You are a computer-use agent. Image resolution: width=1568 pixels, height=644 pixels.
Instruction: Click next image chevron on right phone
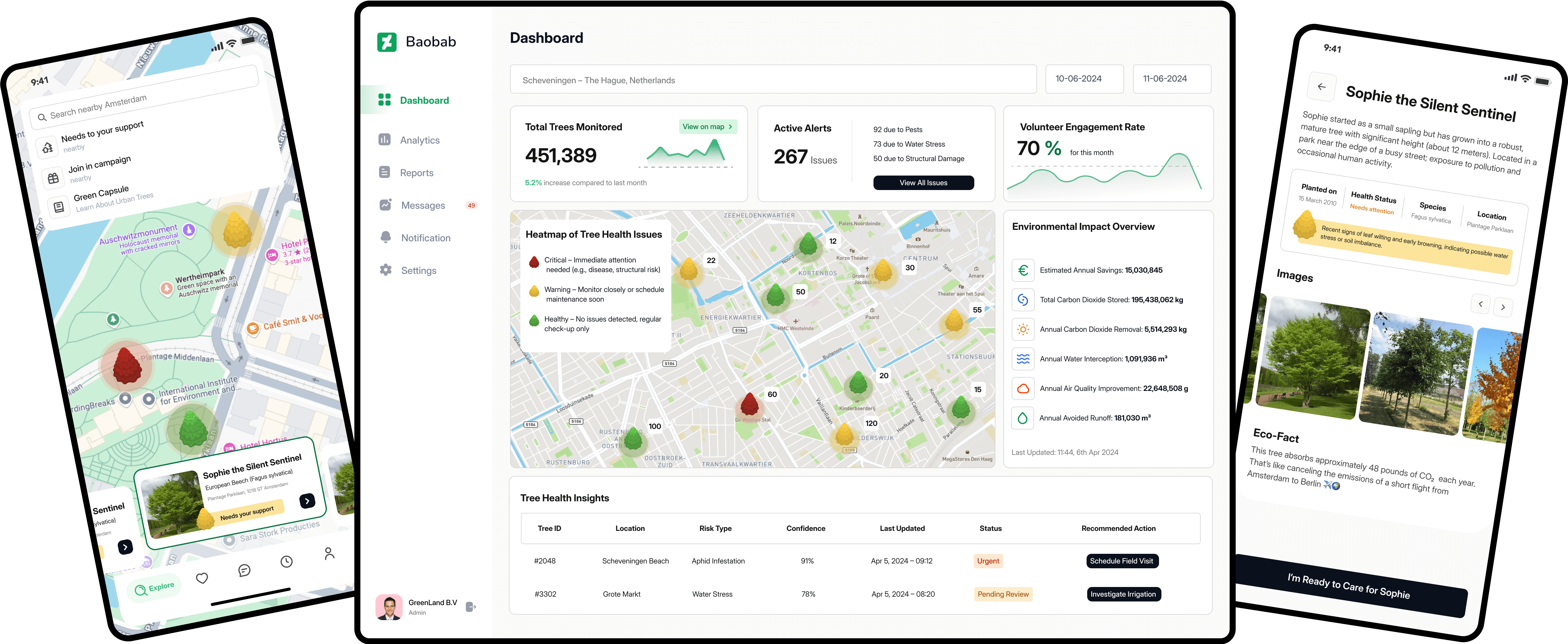coord(1503,307)
